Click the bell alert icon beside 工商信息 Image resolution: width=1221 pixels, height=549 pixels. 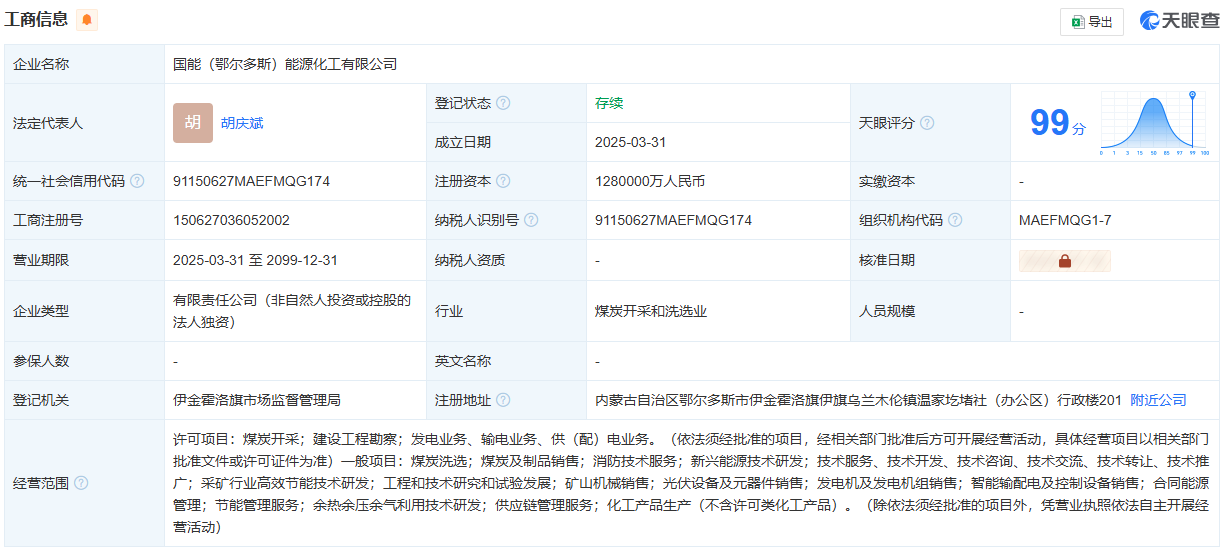(x=87, y=20)
